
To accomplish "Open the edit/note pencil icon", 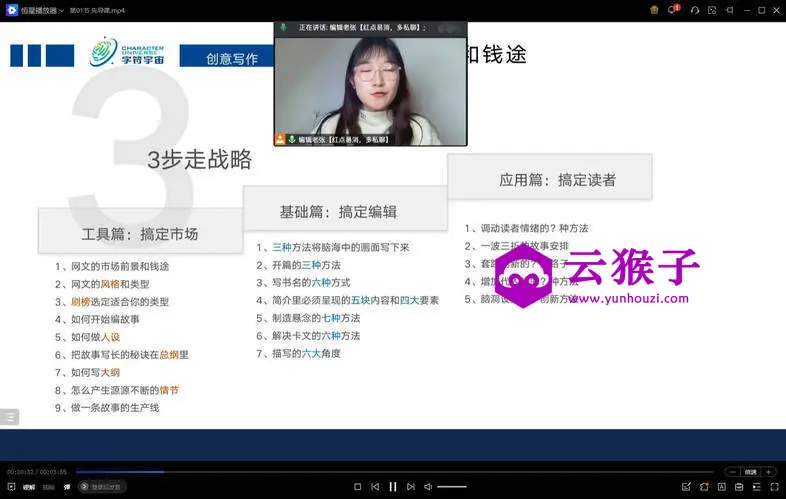I will pos(686,486).
